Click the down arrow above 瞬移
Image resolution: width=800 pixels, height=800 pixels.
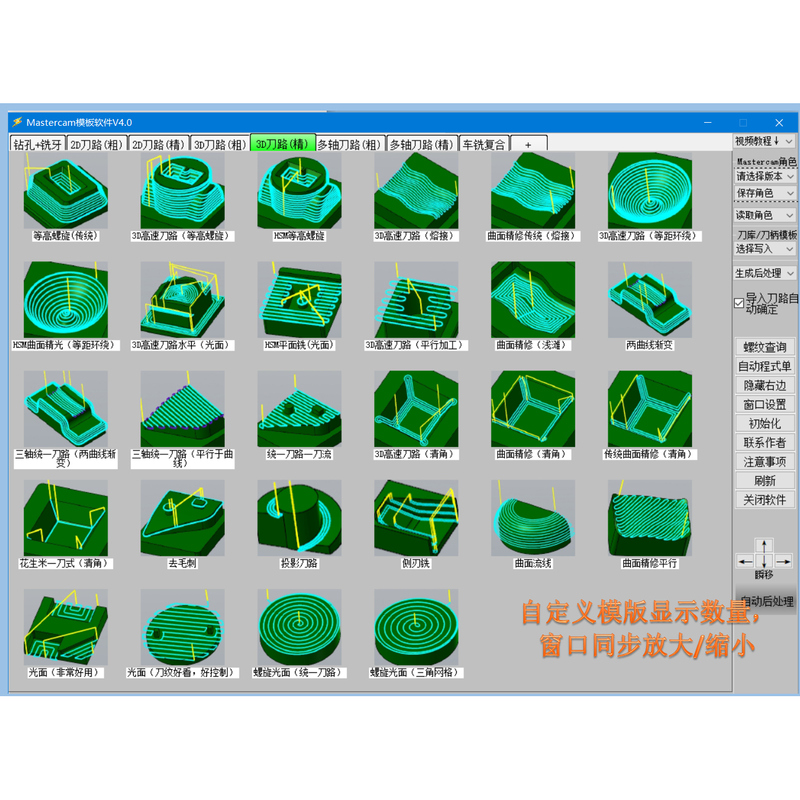click(764, 562)
